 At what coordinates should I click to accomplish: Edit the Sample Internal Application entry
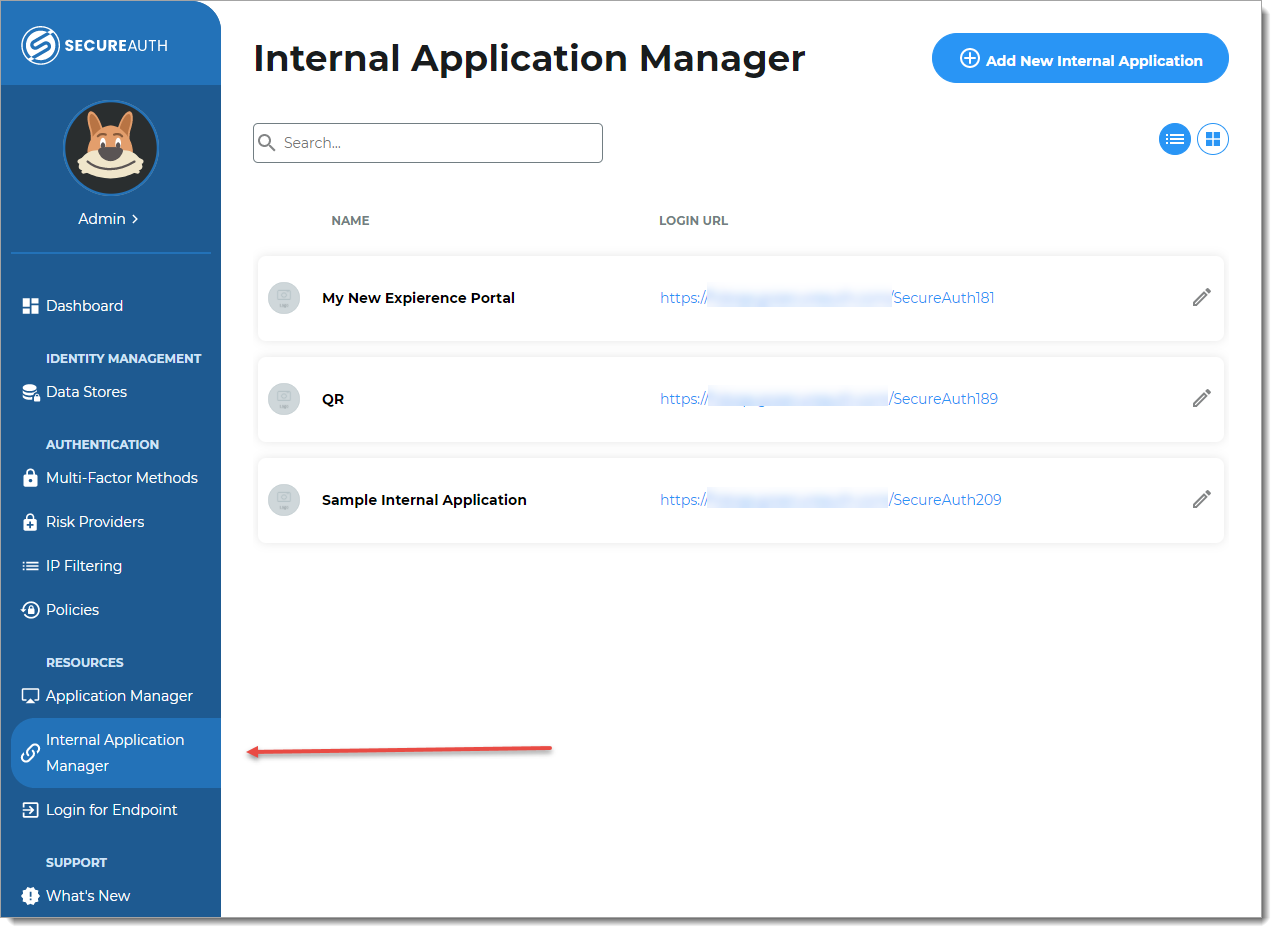click(x=1201, y=499)
